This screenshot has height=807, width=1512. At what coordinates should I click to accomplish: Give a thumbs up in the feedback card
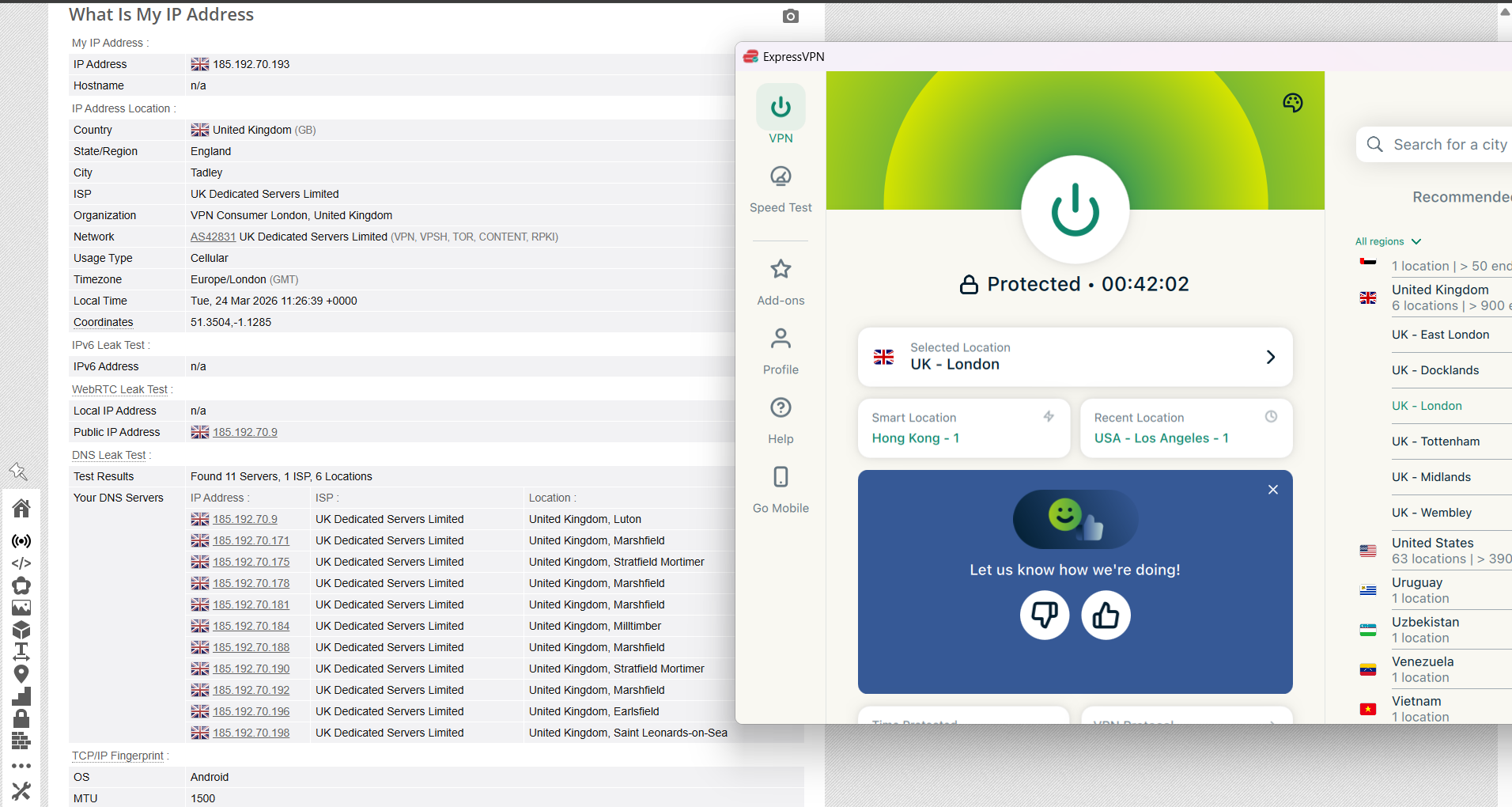(1105, 615)
